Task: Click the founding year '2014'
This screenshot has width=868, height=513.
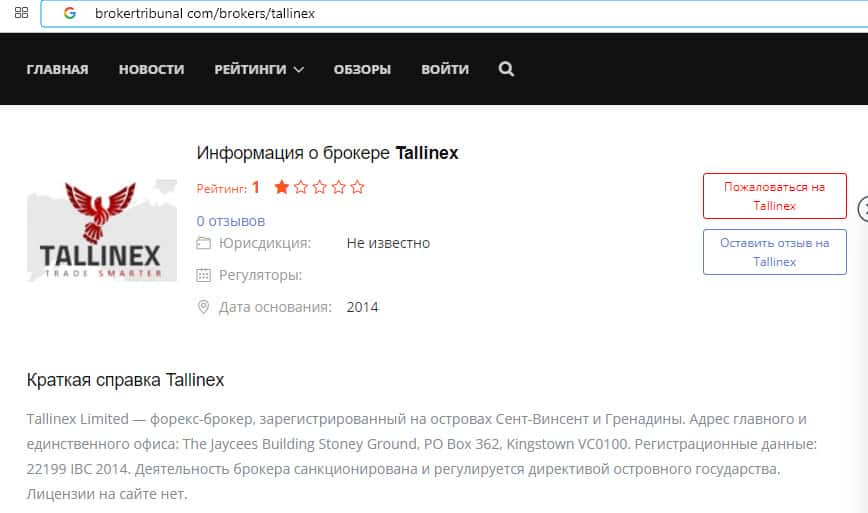Action: [x=363, y=307]
